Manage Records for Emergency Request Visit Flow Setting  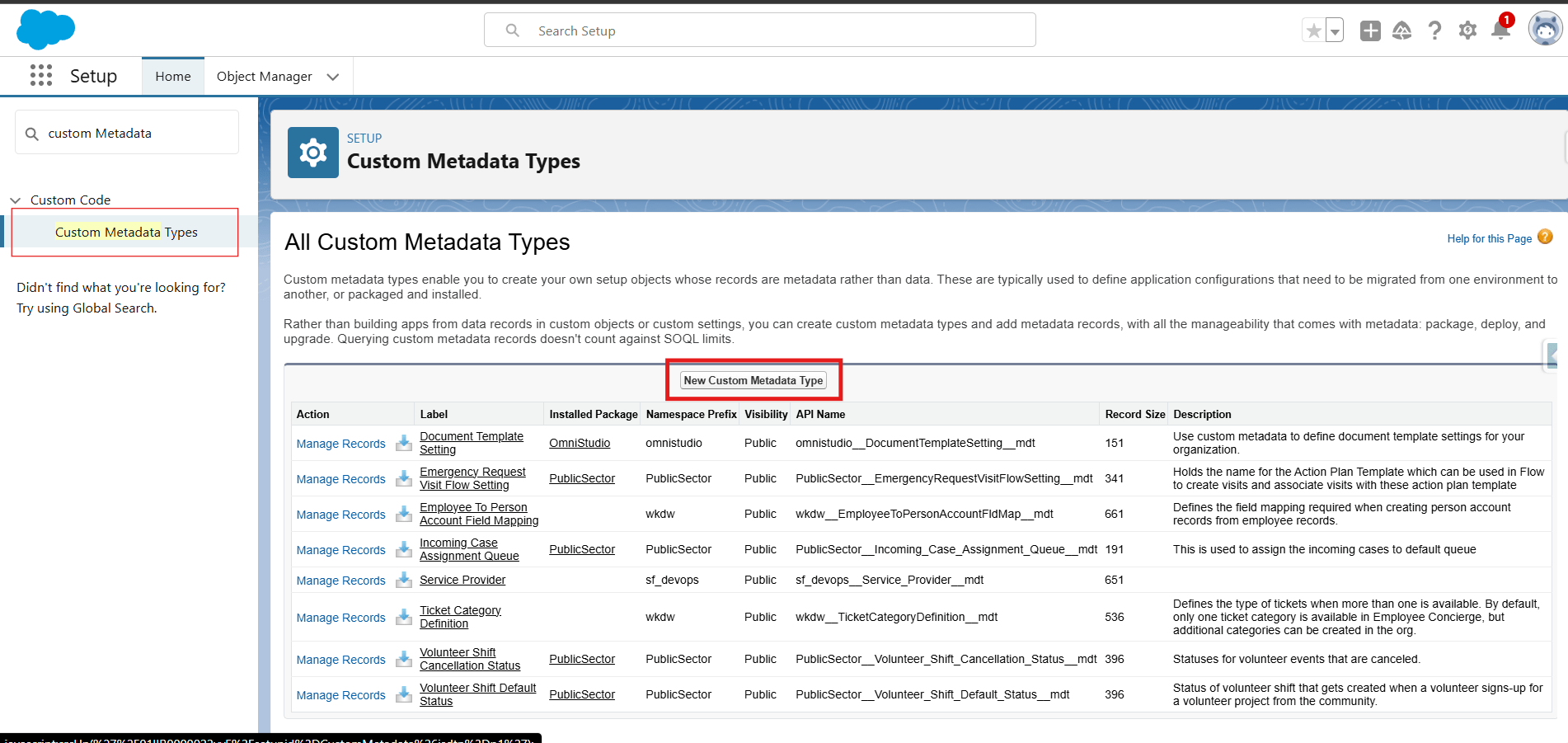tap(340, 479)
